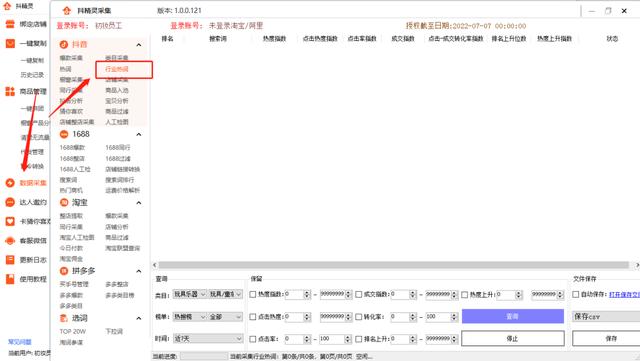Click the 商品管理 grid icon
Screen dimensions: 640x361
(10, 91)
